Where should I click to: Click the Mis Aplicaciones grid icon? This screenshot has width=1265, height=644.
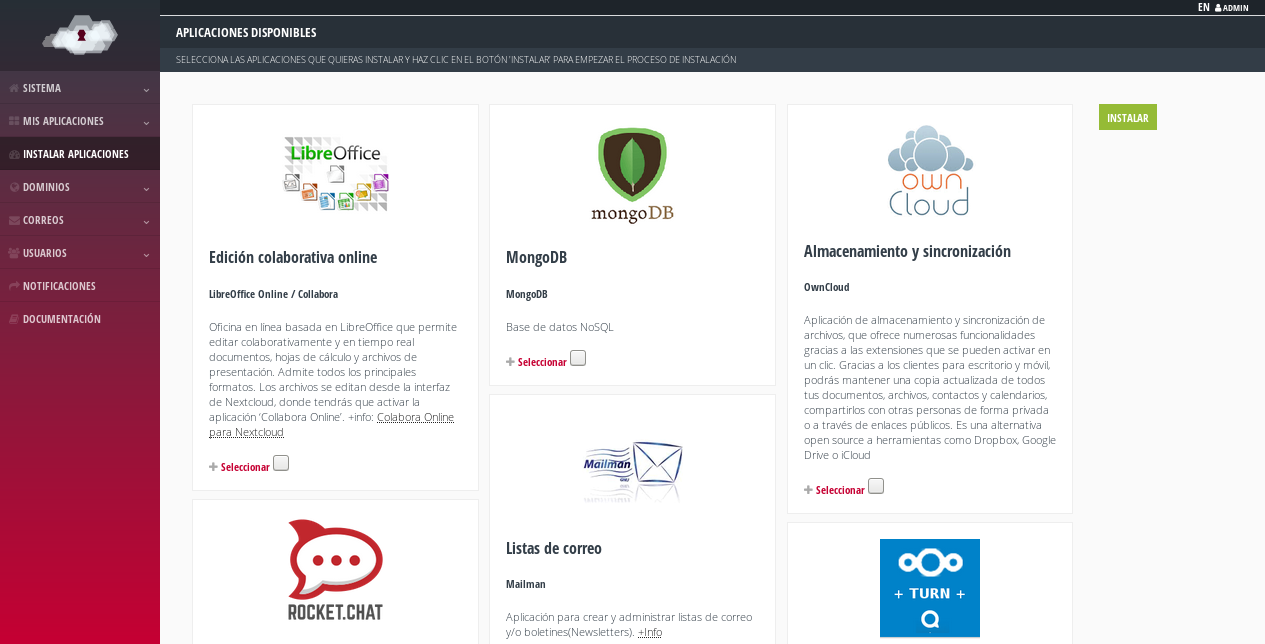point(14,121)
